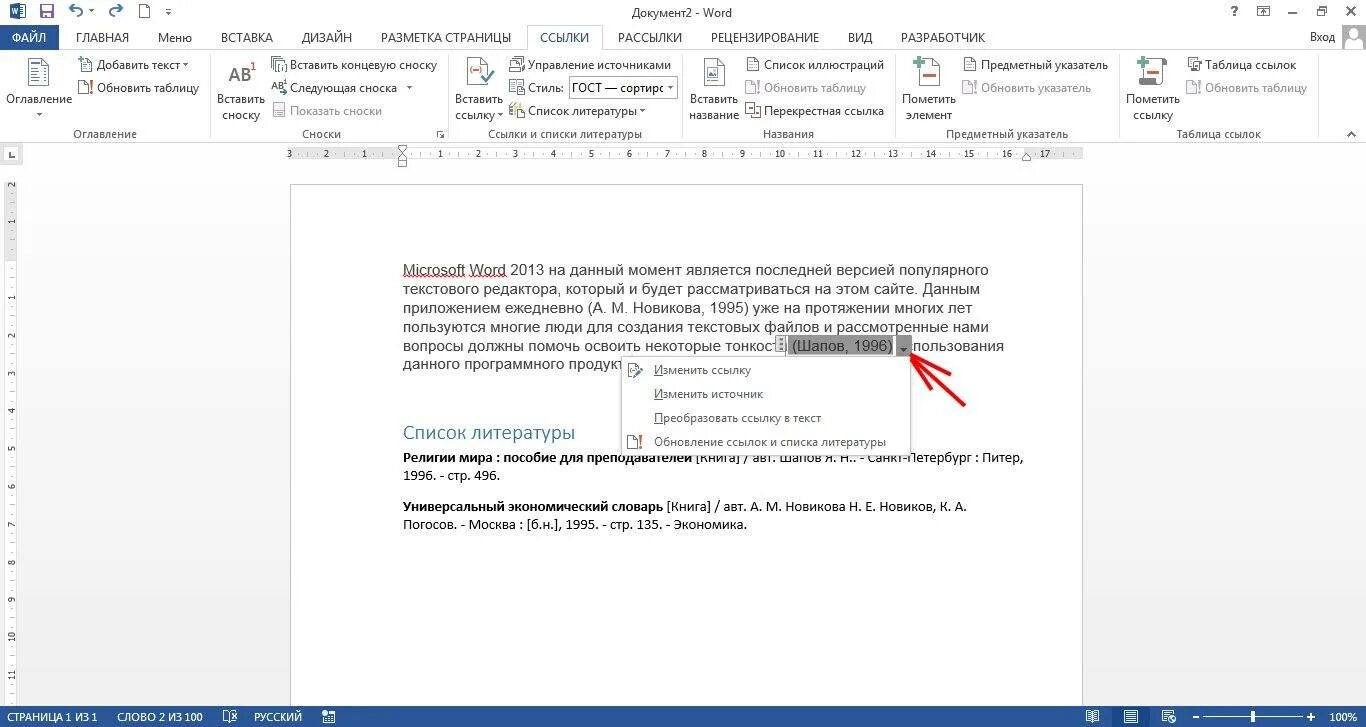Image resolution: width=1366 pixels, height=727 pixels.
Task: Open the Стиль combo box showing ГОСТ
Action: [x=623, y=88]
